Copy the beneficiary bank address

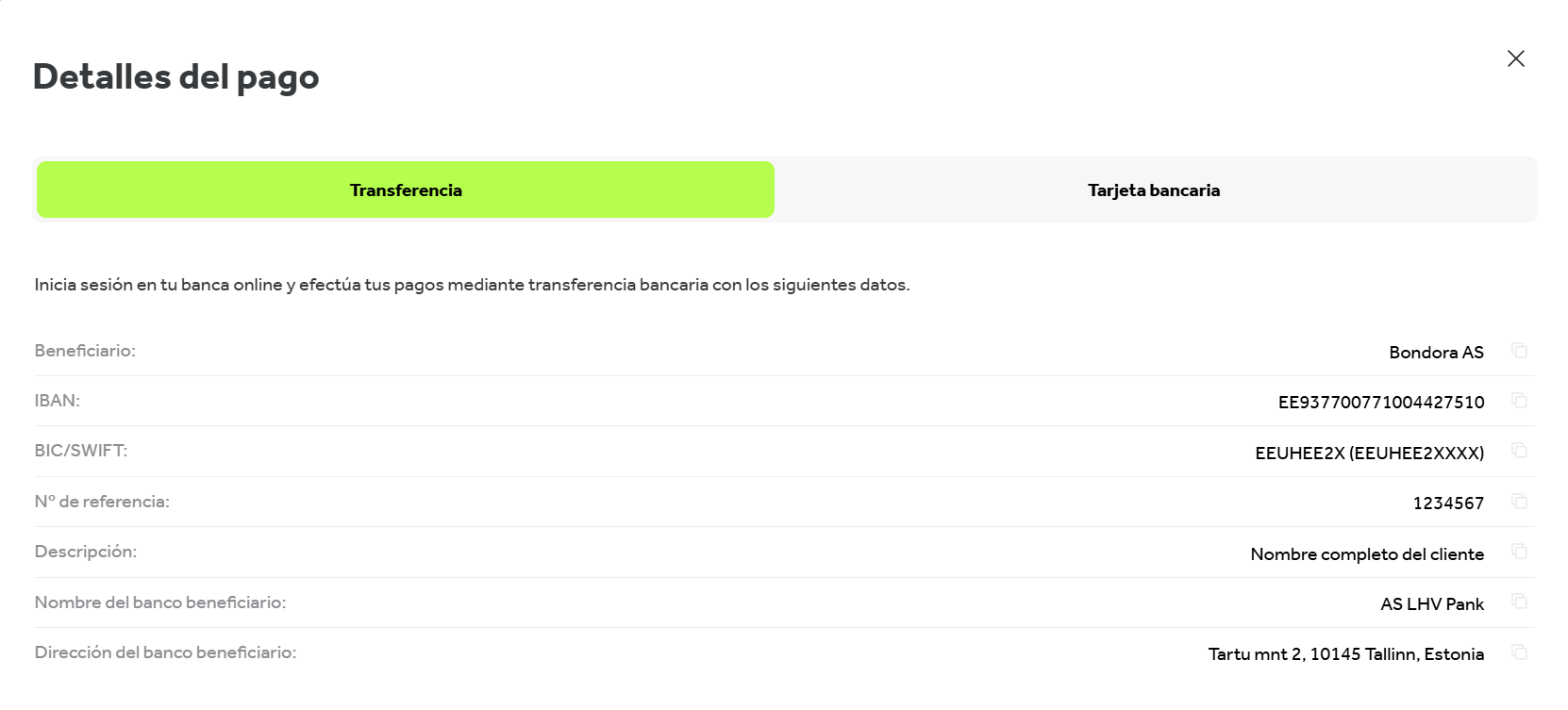point(1519,652)
